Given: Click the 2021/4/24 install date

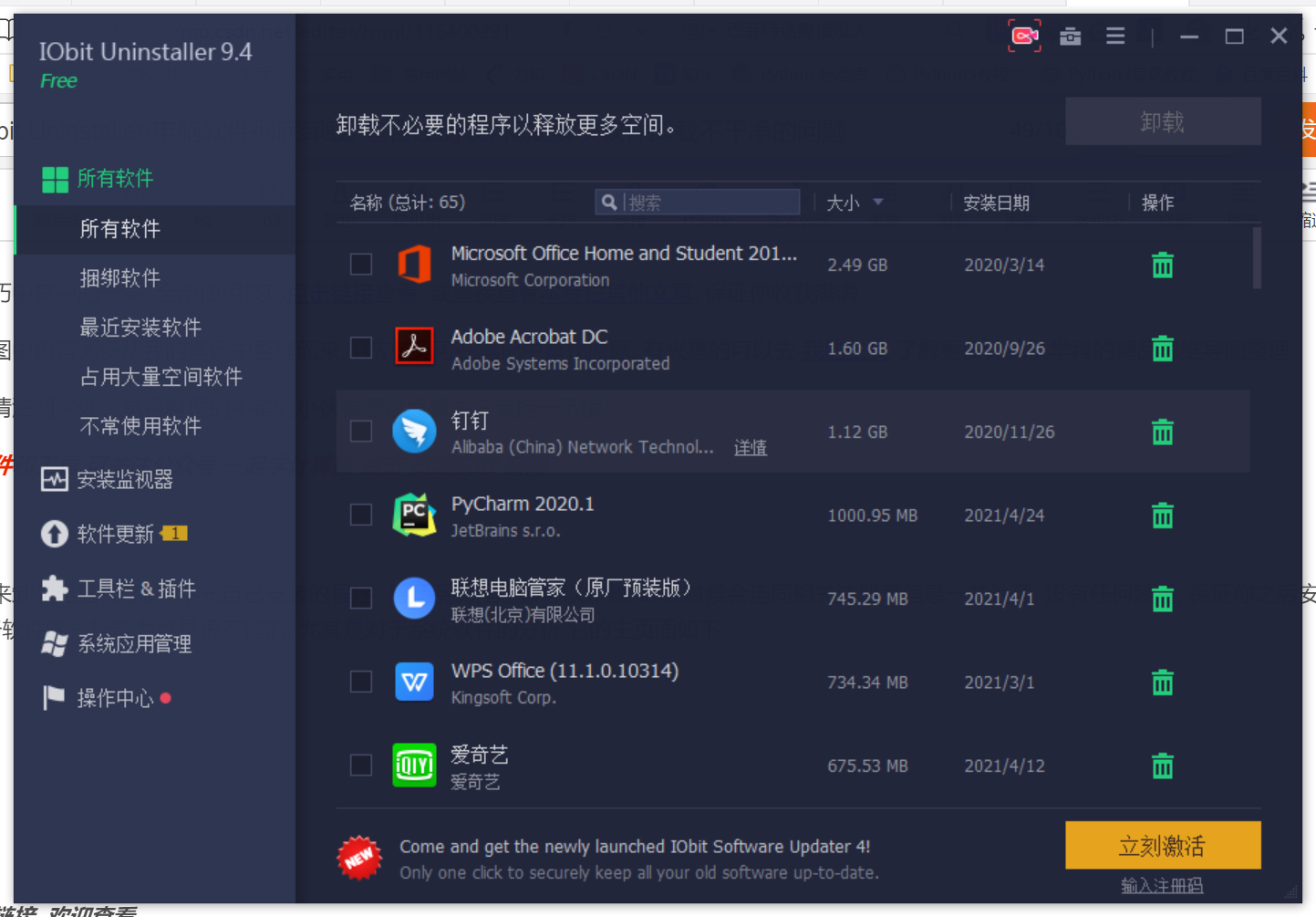Looking at the screenshot, I should 1004,516.
